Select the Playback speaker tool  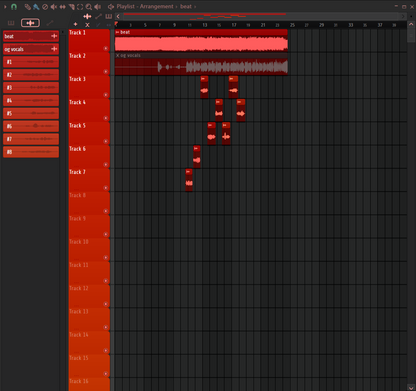click(x=98, y=7)
